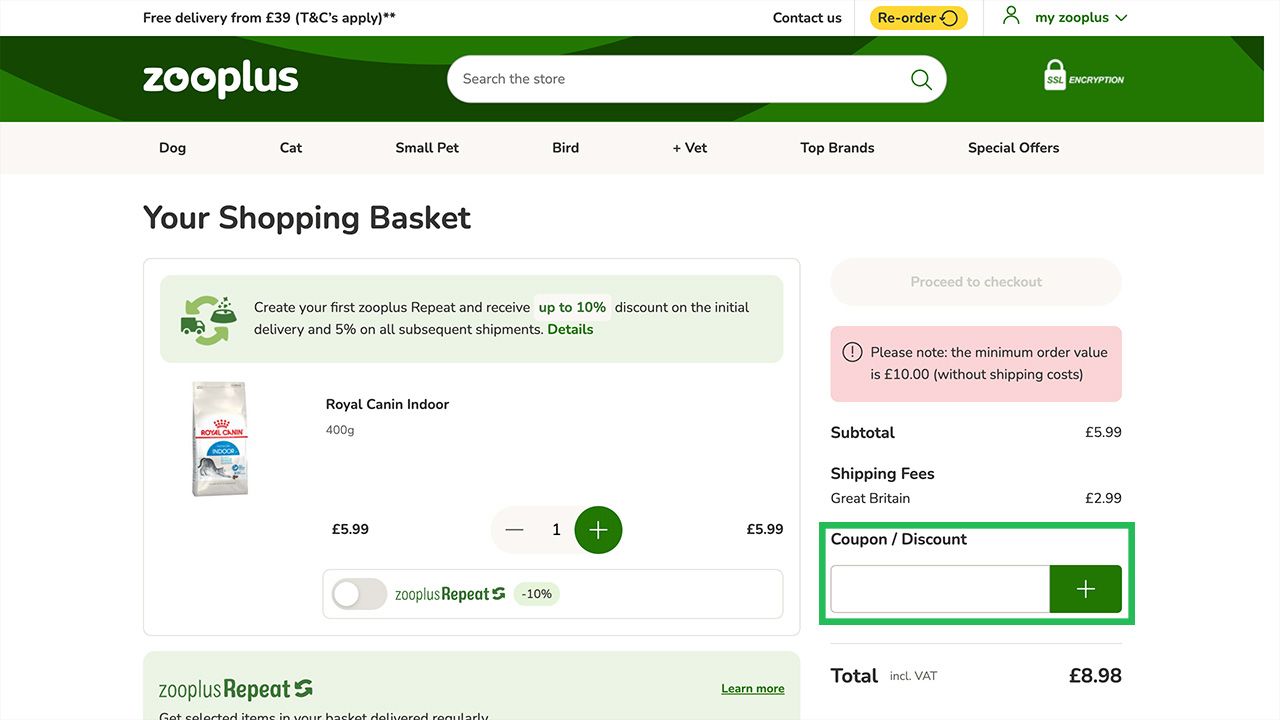Click the Royal Canin product image
The height and width of the screenshot is (720, 1280).
(219, 439)
